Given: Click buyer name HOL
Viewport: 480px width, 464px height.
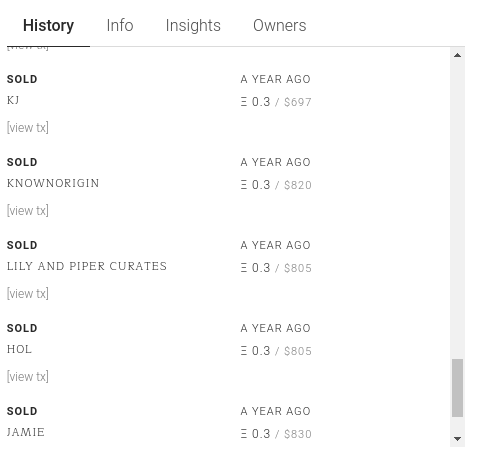Looking at the screenshot, I should [19, 349].
